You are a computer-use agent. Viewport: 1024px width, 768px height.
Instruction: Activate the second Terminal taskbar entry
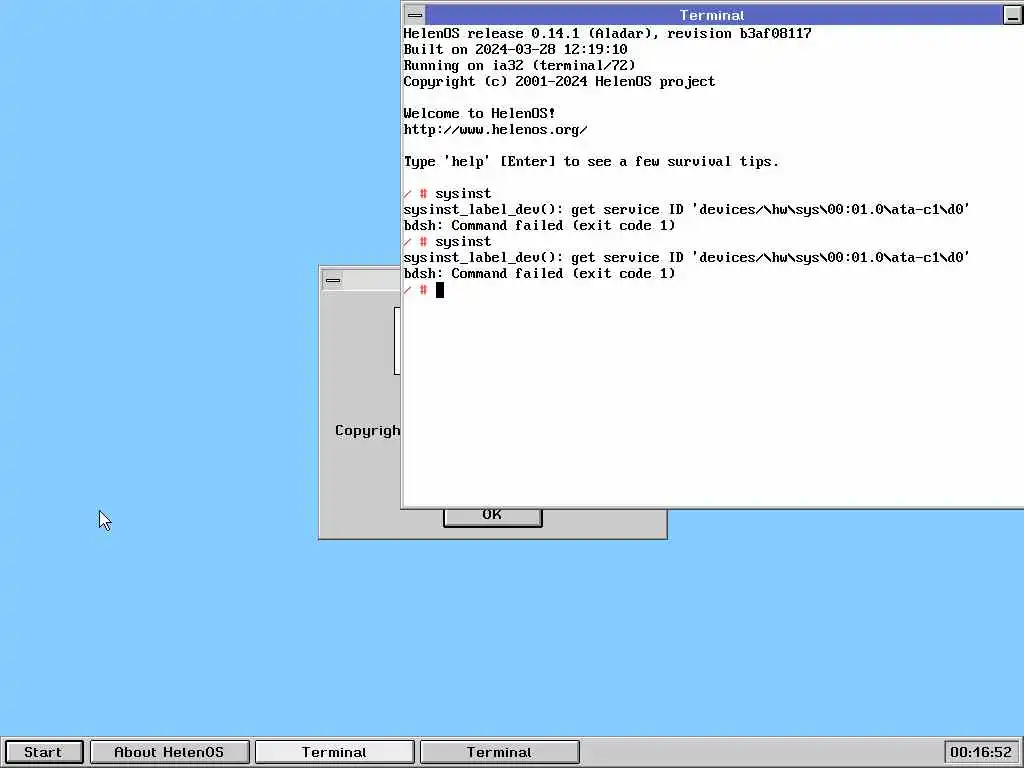500,752
